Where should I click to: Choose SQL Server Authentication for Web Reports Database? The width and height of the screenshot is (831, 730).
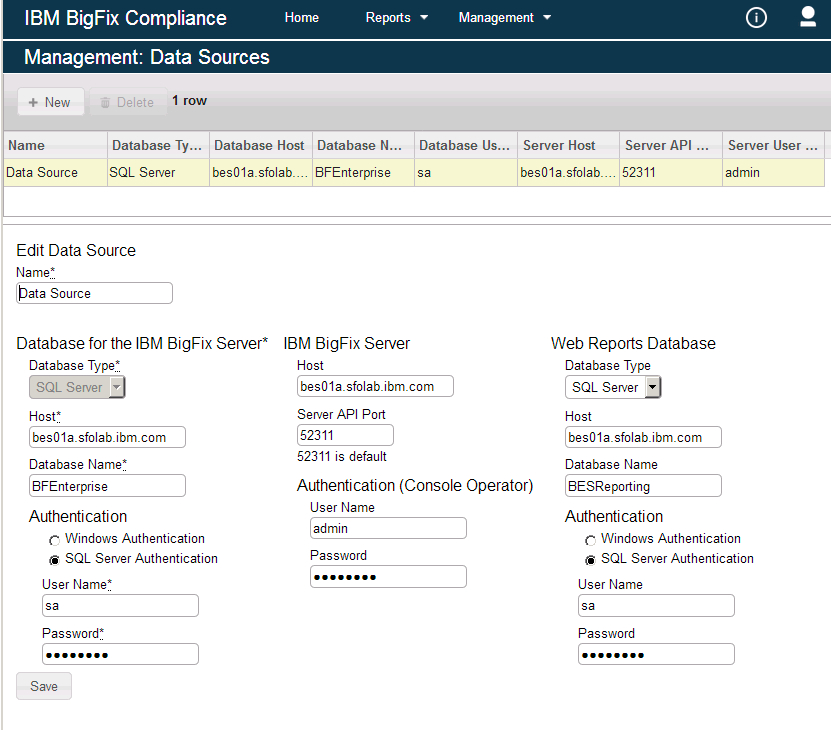[x=591, y=560]
